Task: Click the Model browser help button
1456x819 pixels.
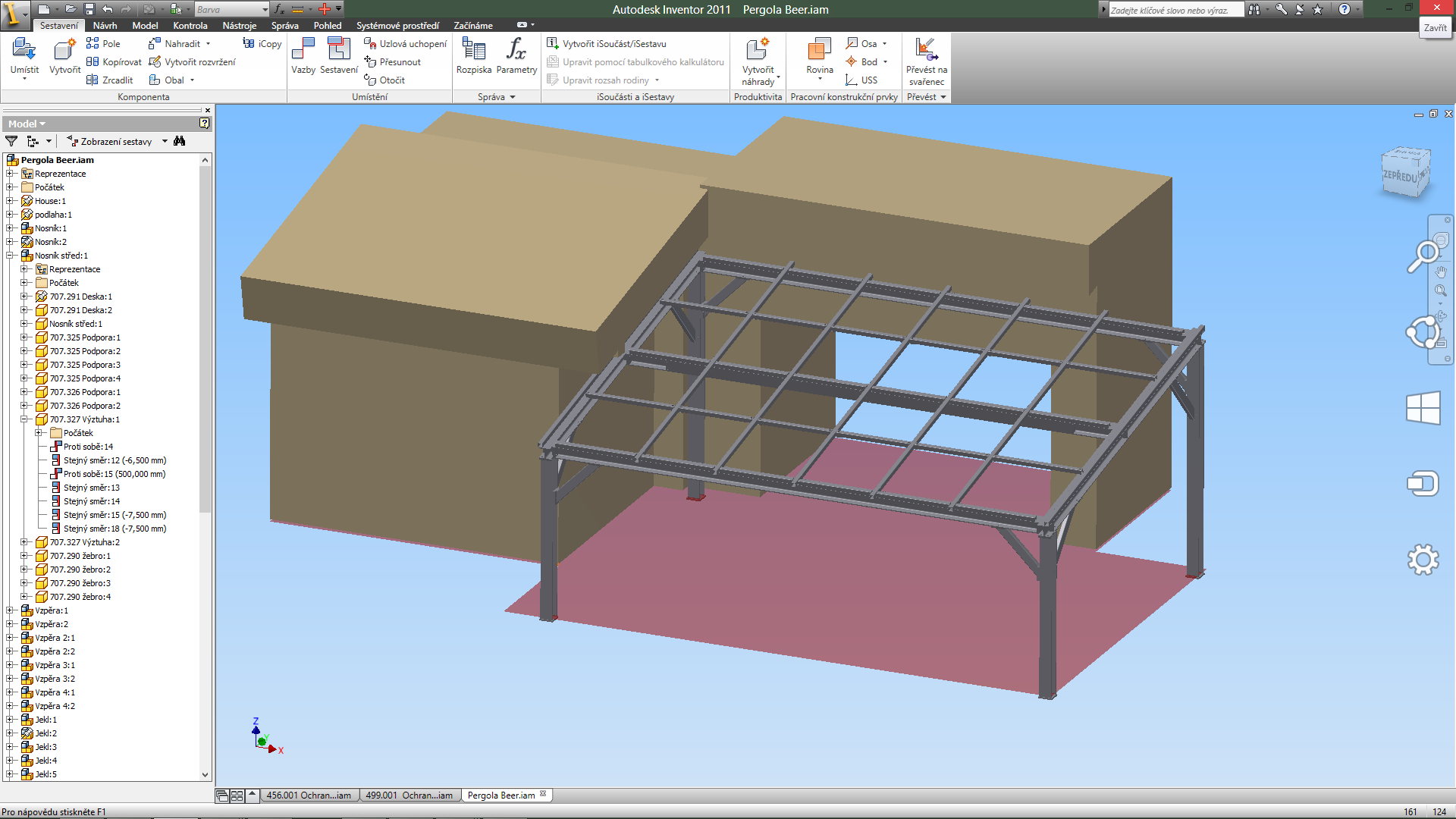Action: 205,123
